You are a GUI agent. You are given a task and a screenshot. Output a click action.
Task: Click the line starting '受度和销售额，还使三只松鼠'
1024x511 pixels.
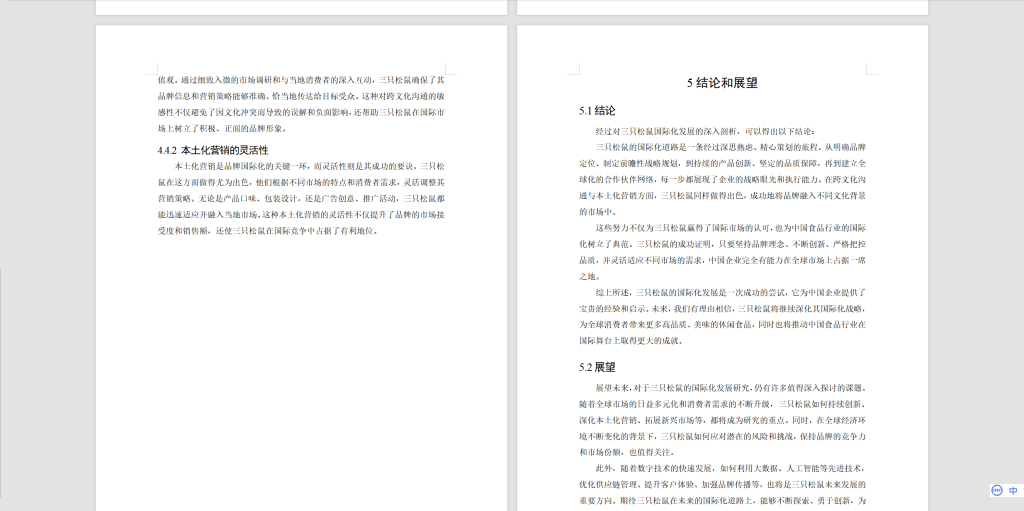[x=268, y=230]
